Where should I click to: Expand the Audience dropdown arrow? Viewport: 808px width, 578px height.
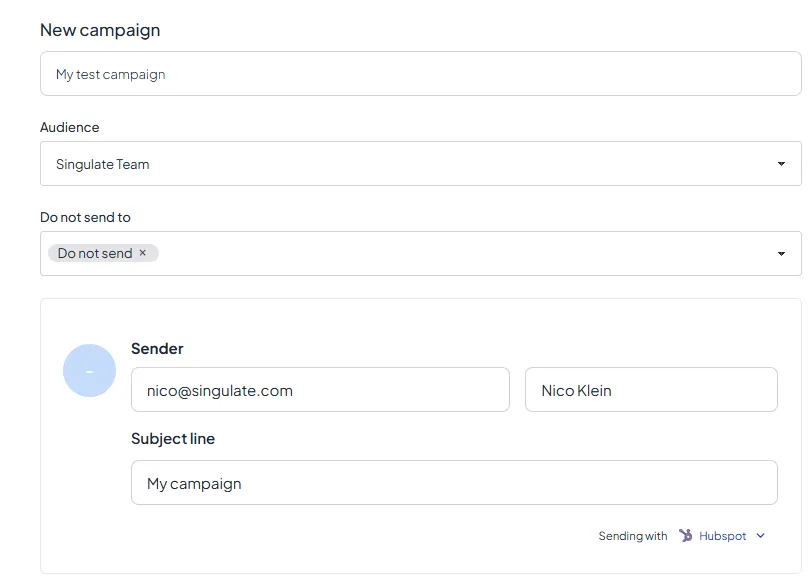click(781, 164)
